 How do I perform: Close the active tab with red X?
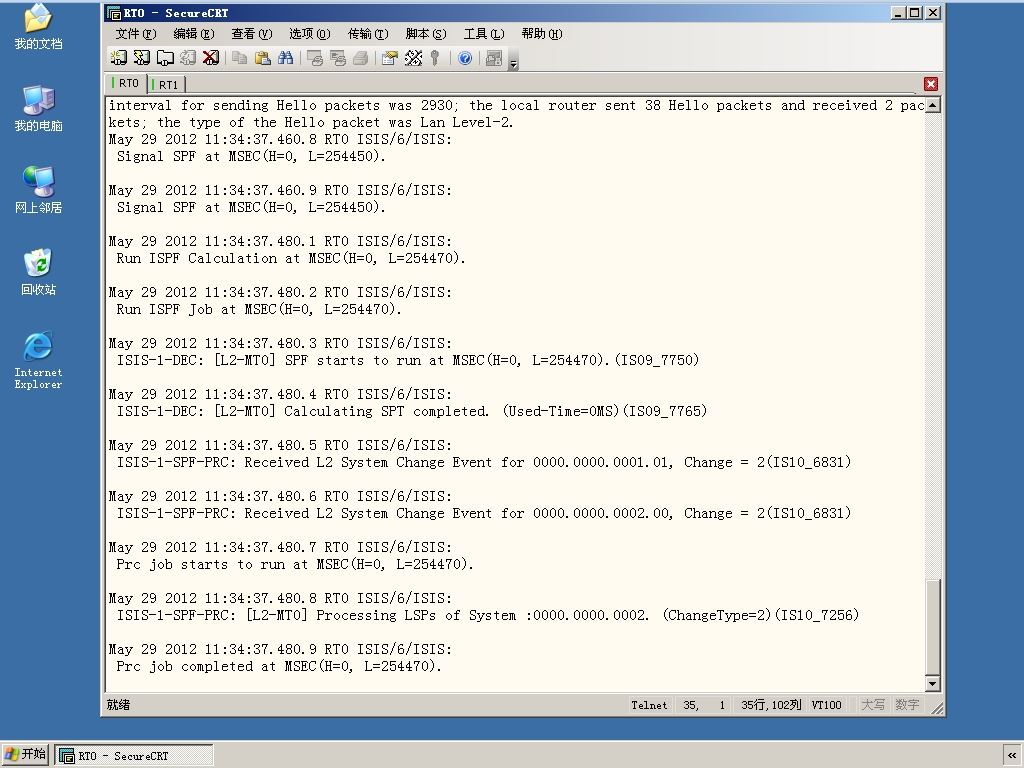[931, 84]
